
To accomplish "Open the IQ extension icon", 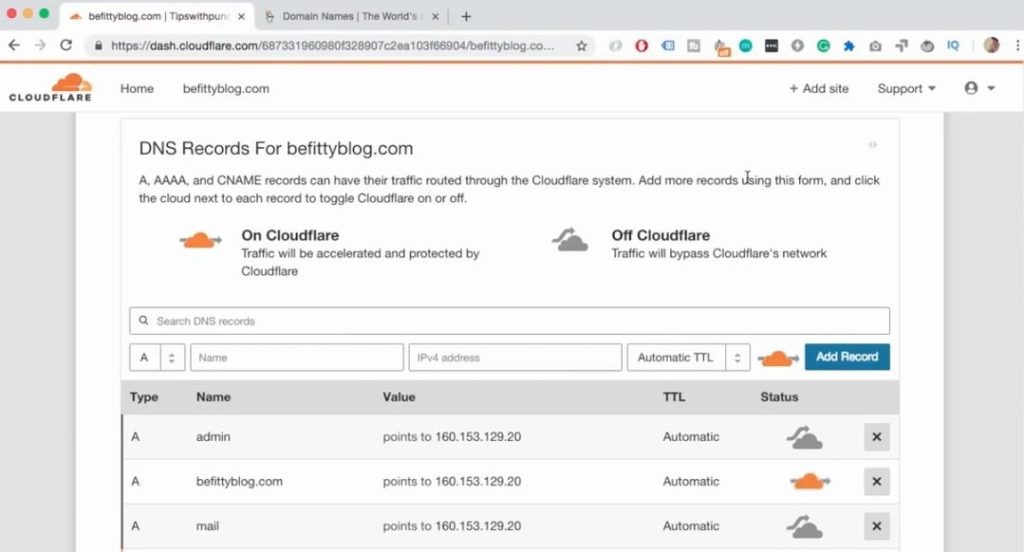I will [x=953, y=46].
